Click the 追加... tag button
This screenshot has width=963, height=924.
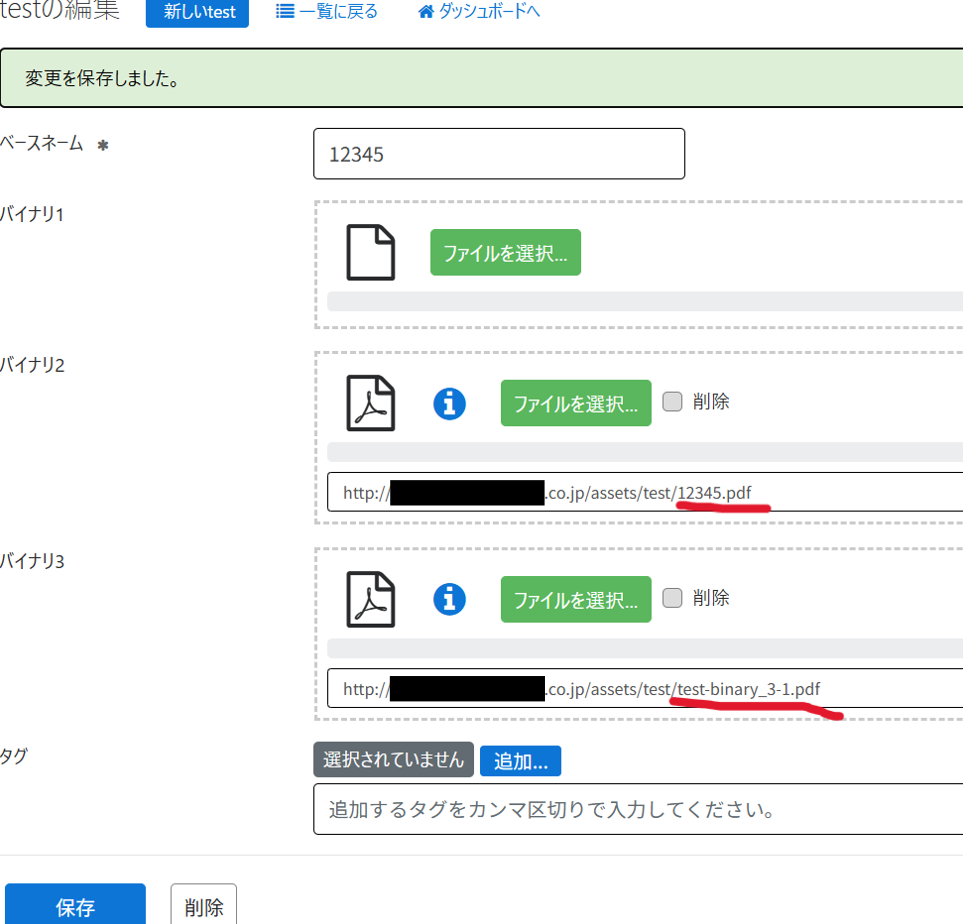coord(520,761)
